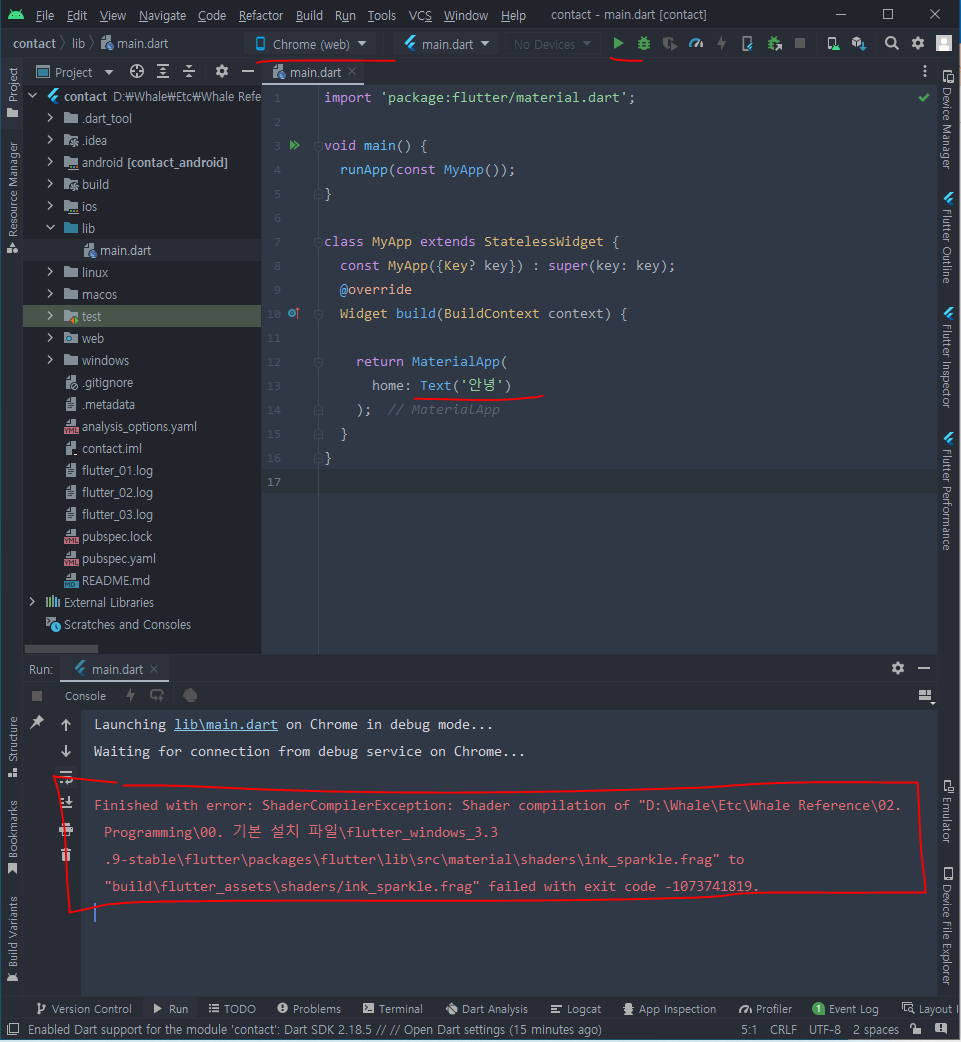Toggle the Flutter Inspector side panel
961x1042 pixels.
click(948, 358)
